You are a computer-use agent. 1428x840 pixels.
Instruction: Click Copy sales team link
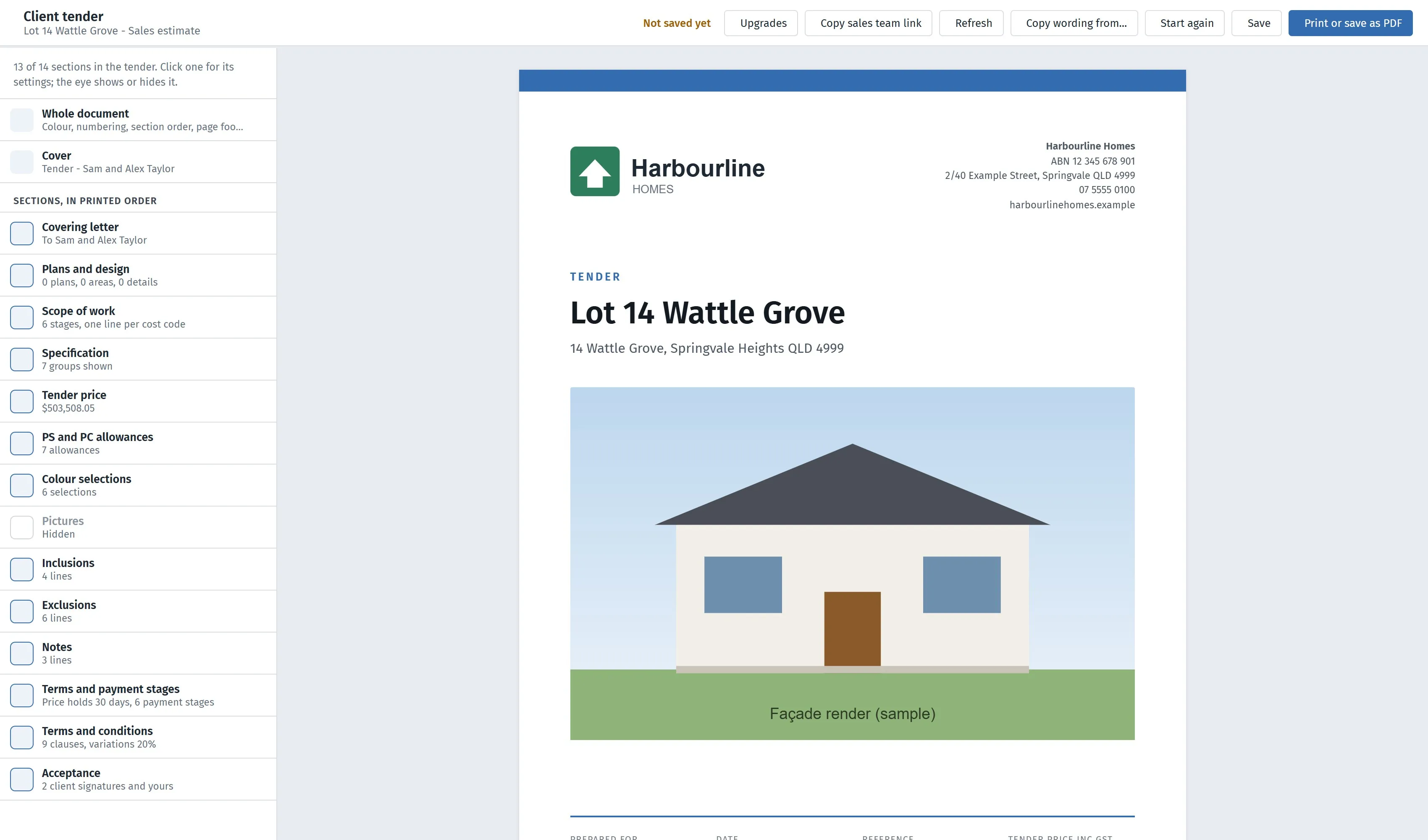coord(868,23)
